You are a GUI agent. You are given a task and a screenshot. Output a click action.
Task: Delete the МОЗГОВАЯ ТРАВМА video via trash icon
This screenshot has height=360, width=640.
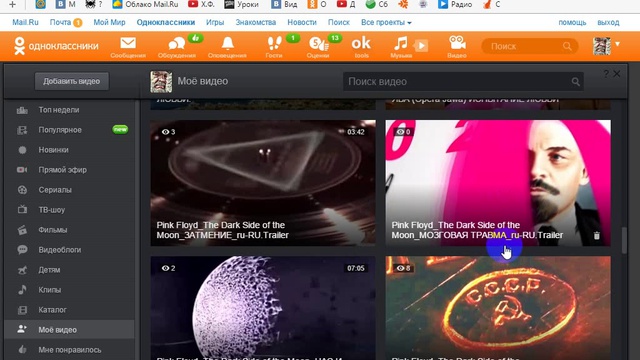[597, 235]
